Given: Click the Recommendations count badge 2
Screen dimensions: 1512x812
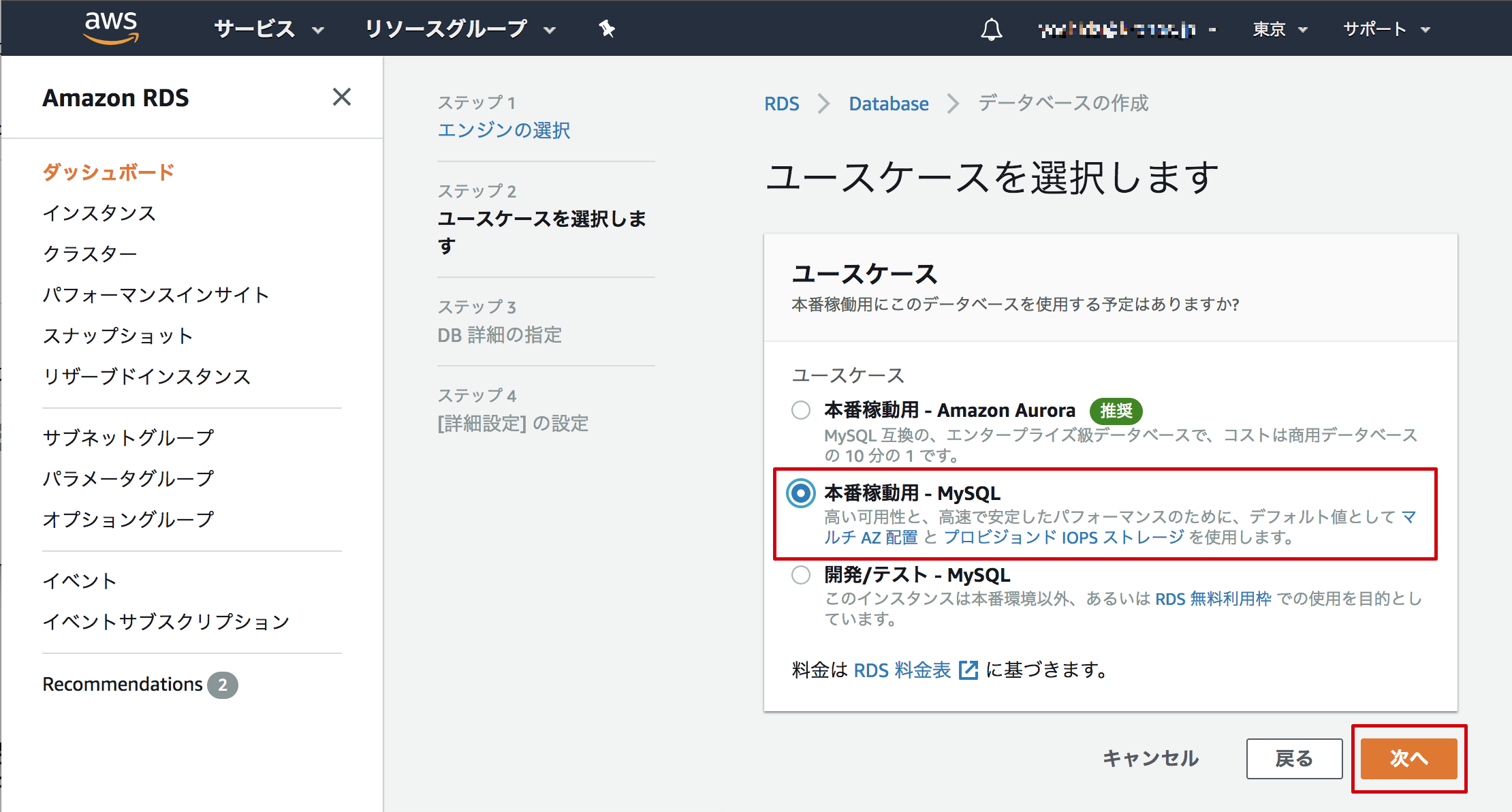Looking at the screenshot, I should [x=223, y=685].
